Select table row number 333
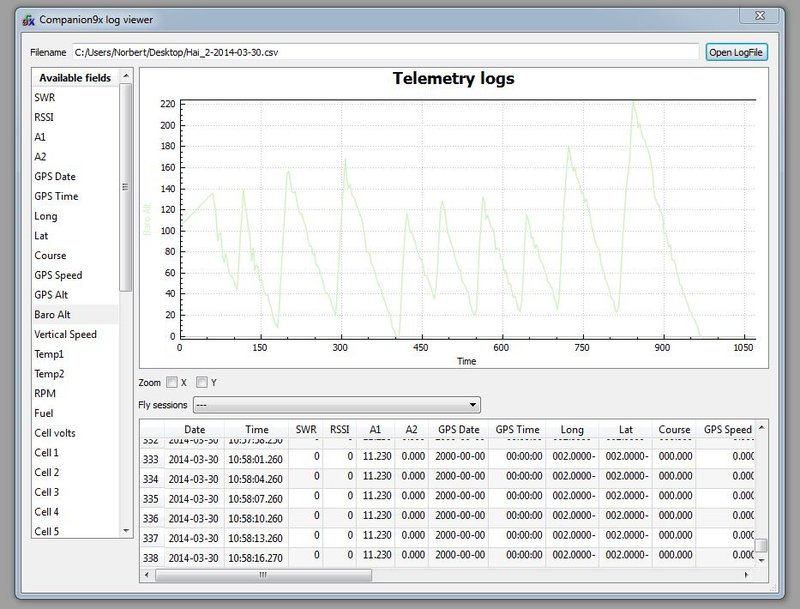 click(x=151, y=459)
